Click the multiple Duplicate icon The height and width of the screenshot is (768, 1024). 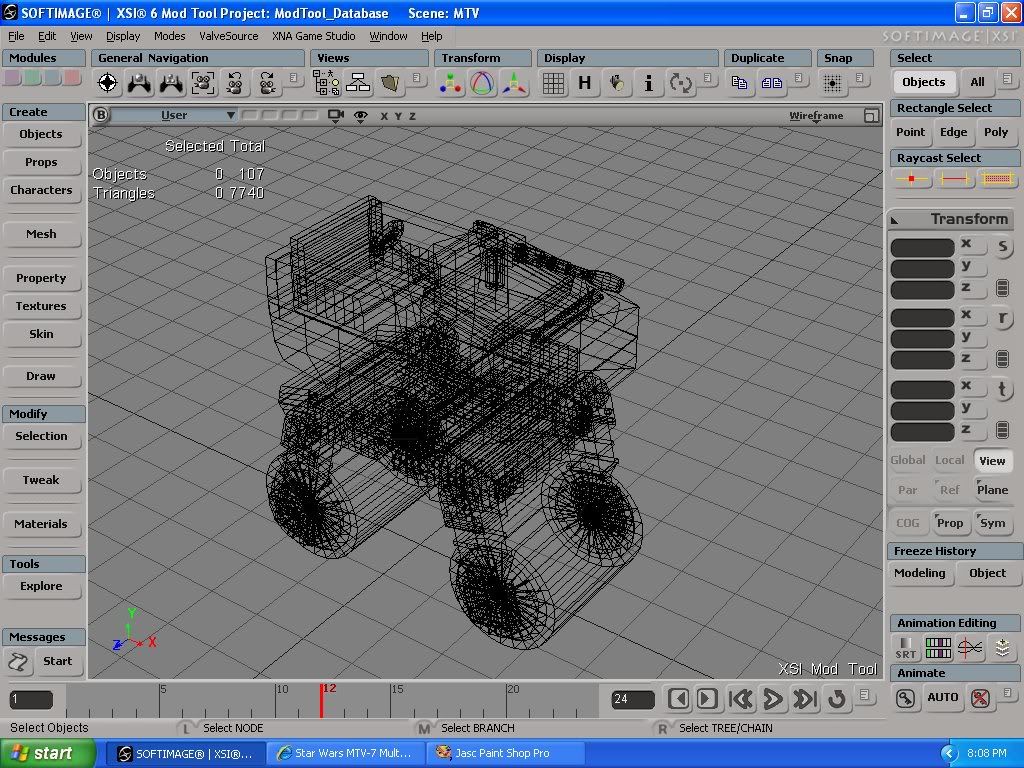pos(771,83)
